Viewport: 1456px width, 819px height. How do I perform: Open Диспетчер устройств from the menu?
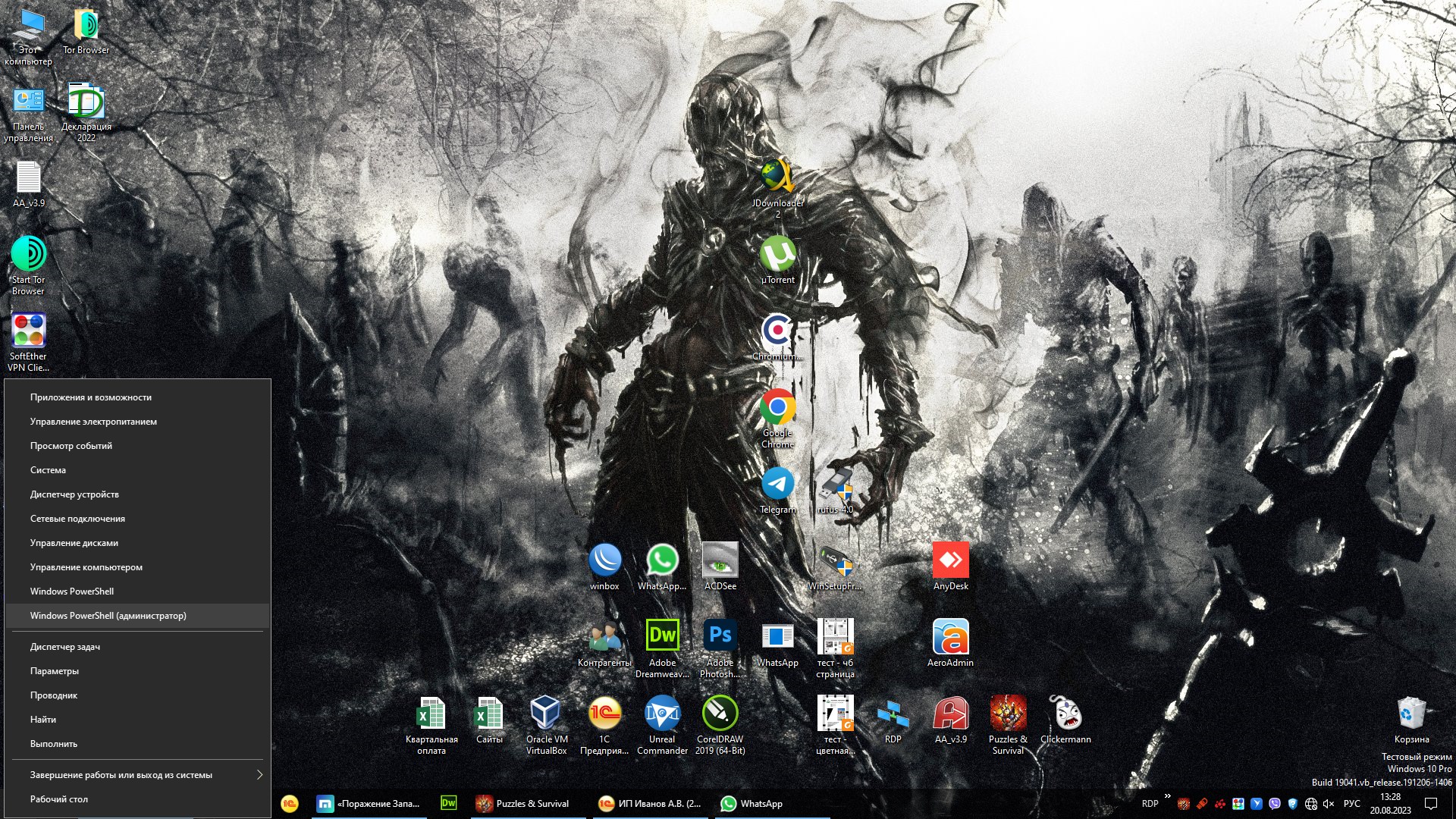pyautogui.click(x=137, y=494)
